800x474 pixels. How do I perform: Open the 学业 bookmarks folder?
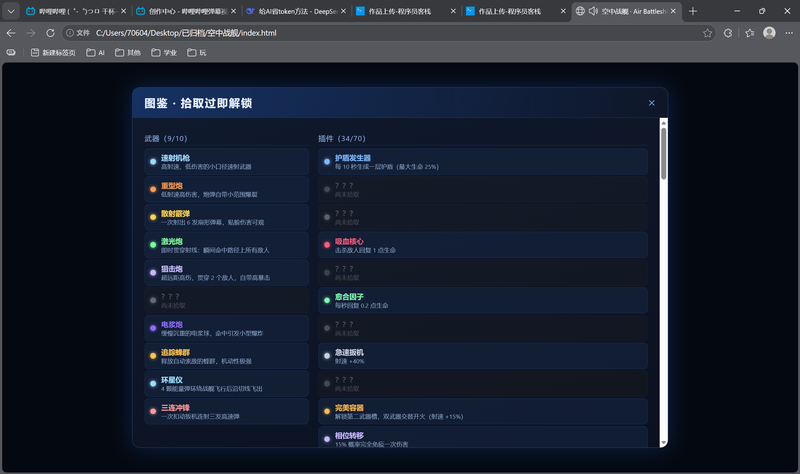(x=164, y=53)
